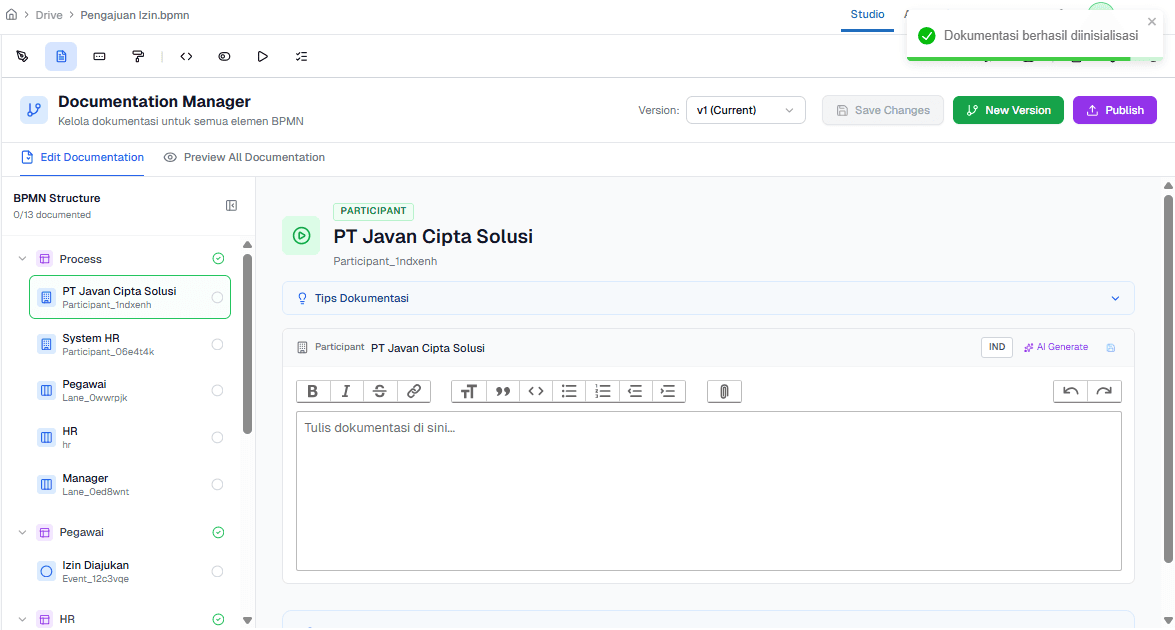Click the attachment paperclip in the editor toolbar
1175x630 pixels.
point(723,391)
